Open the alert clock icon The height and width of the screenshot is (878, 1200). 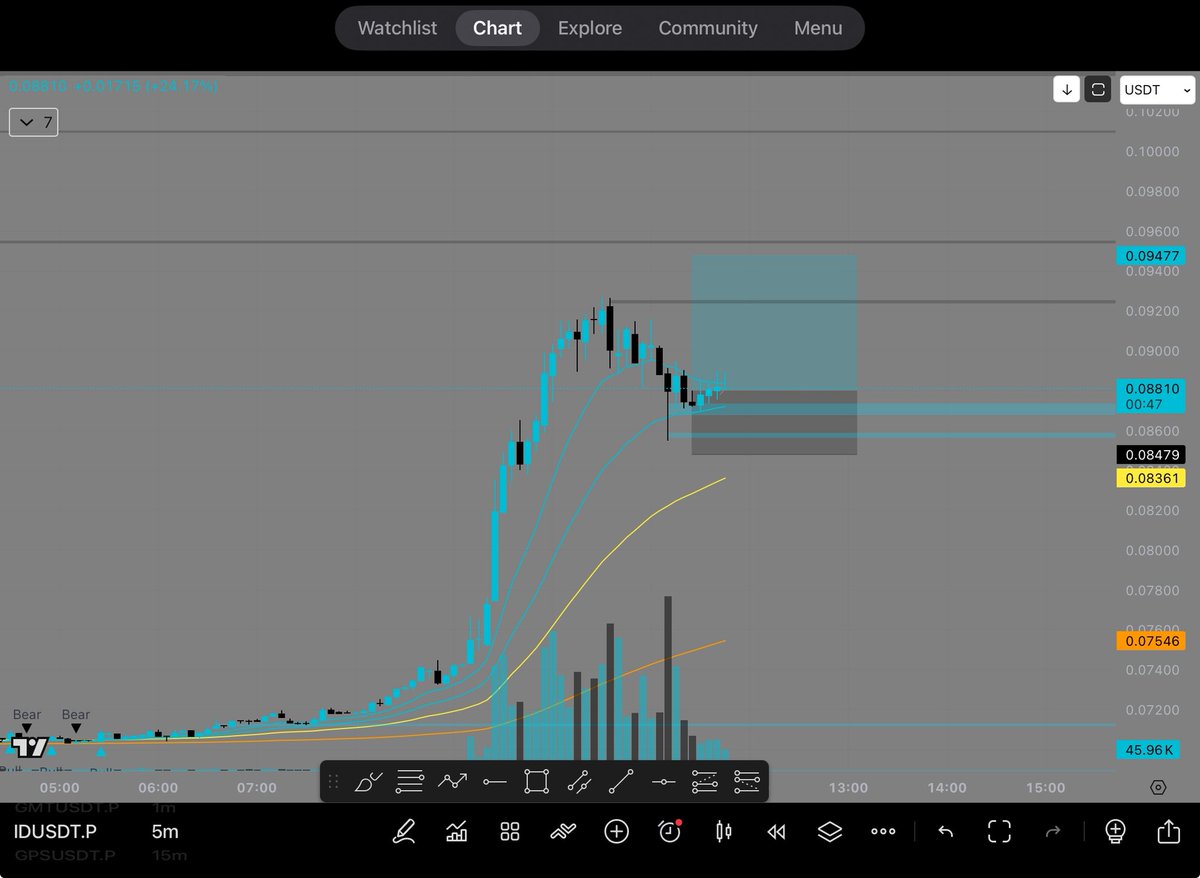[670, 831]
